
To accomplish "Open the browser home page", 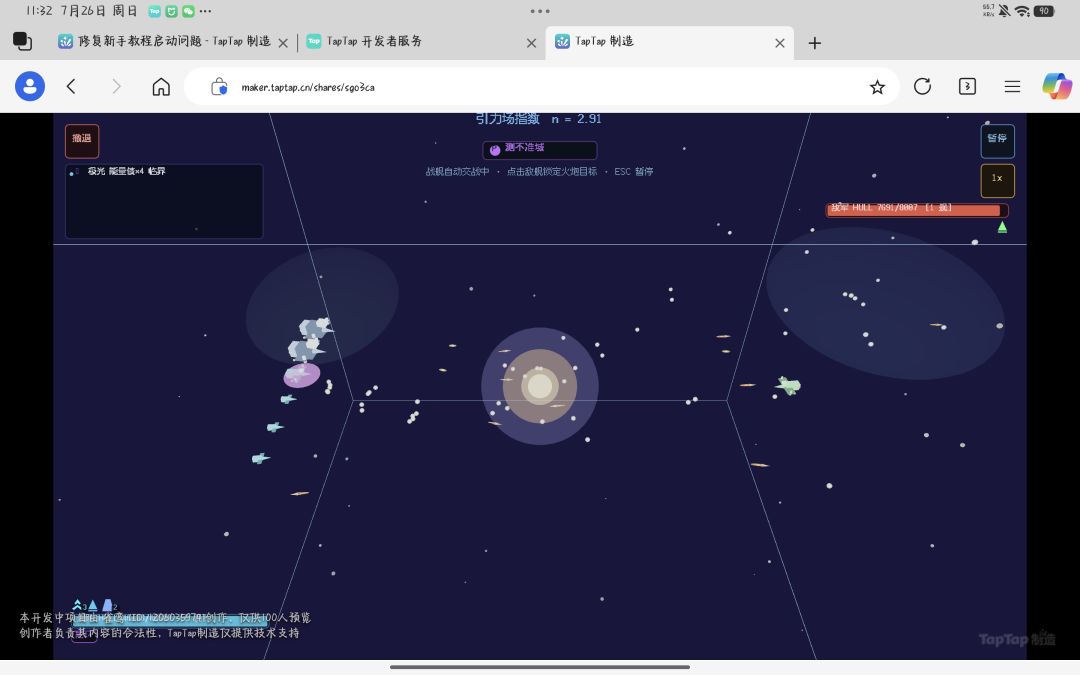I will (x=161, y=87).
